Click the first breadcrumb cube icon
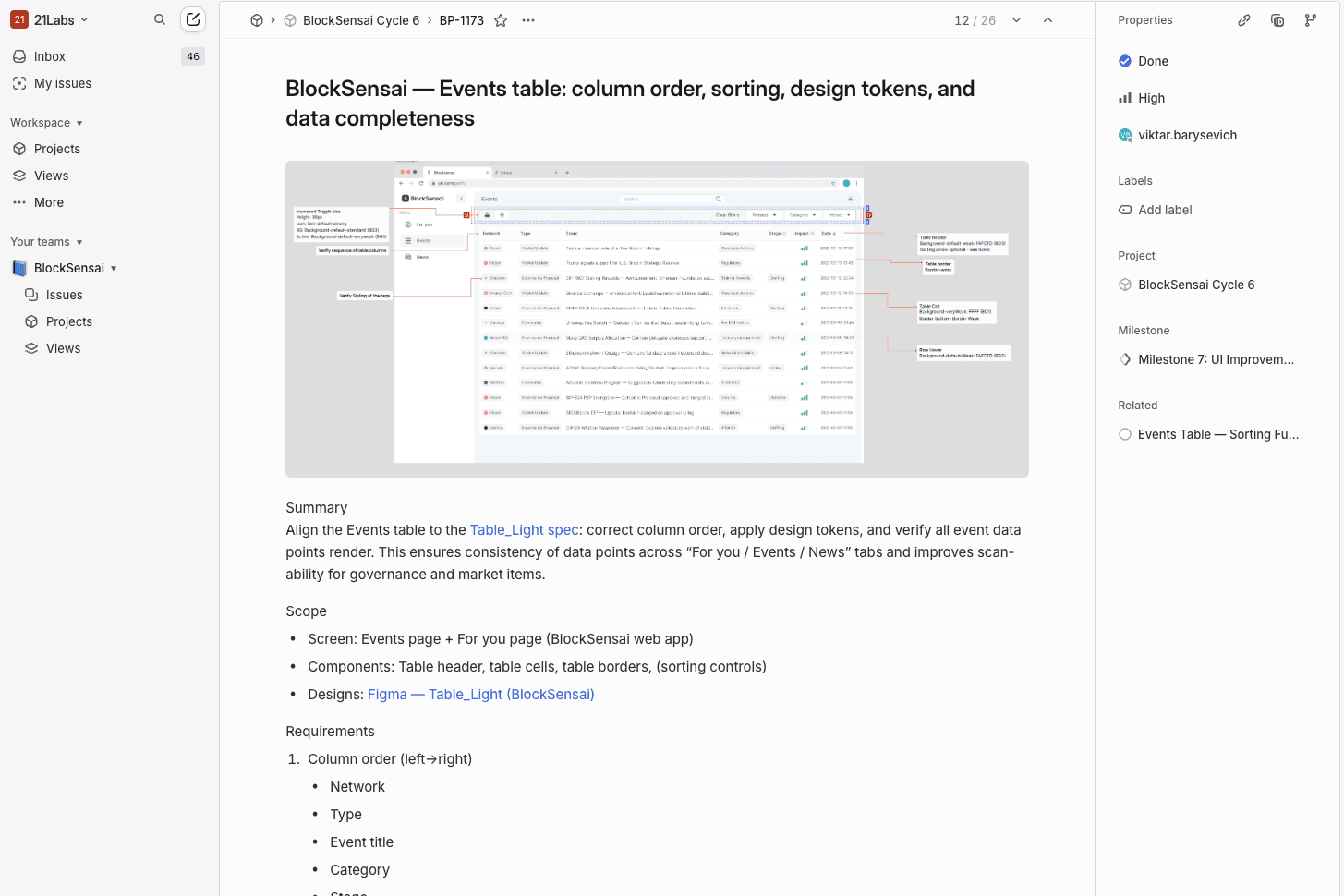Screen dimensions: 1344x896 point(257,20)
